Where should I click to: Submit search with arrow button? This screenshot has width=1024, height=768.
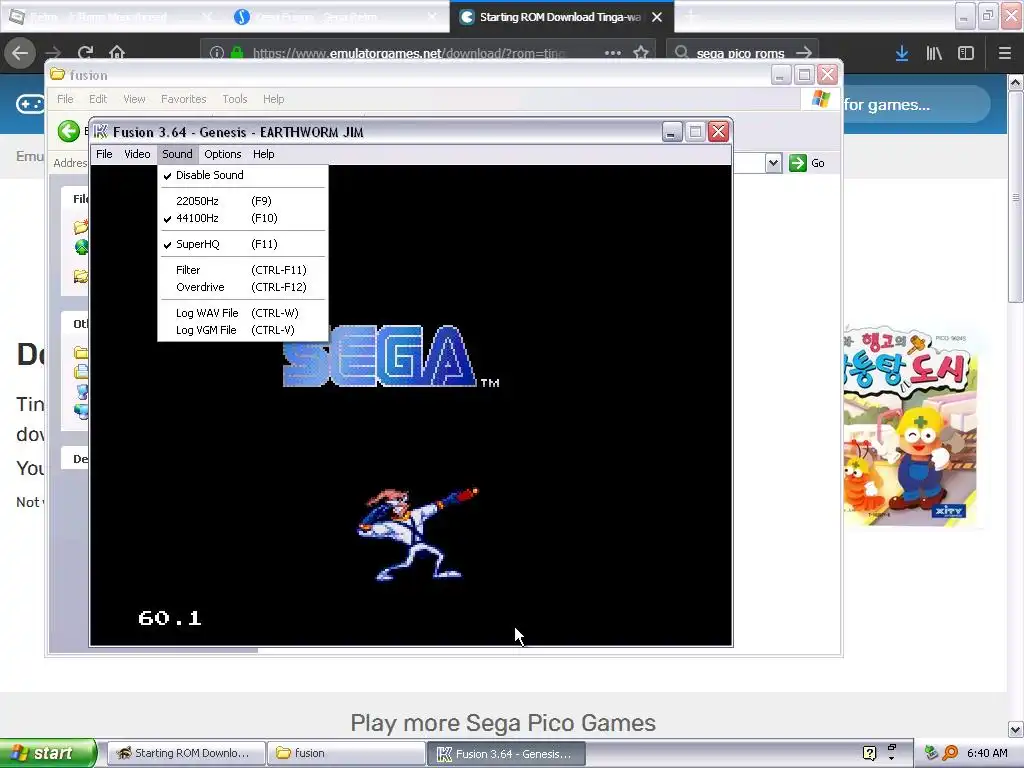[805, 53]
